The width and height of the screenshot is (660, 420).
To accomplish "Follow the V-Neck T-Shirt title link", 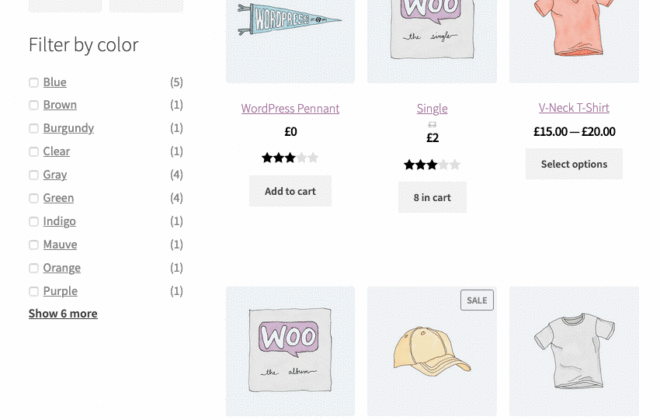I will point(574,108).
